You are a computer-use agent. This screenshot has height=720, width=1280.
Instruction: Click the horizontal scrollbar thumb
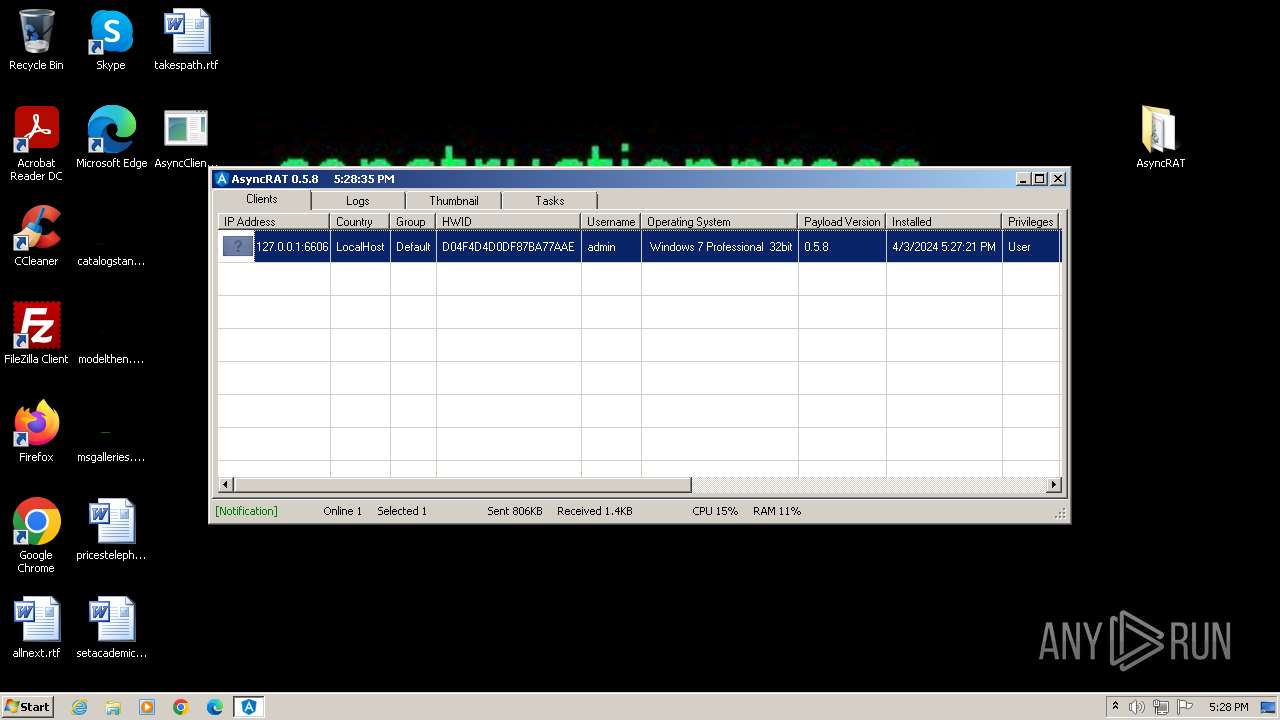pyautogui.click(x=463, y=485)
